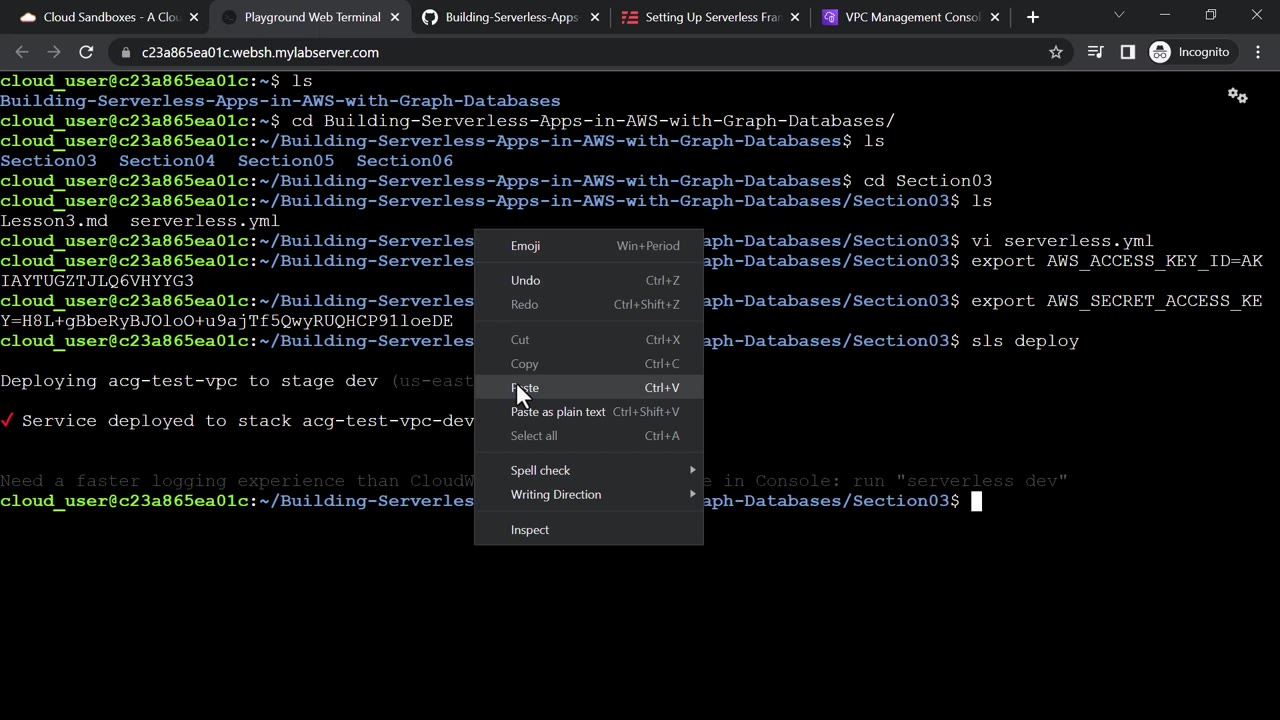This screenshot has width=1280, height=720.
Task: Switch to the Playground Web Terminal tab
Action: 312,17
